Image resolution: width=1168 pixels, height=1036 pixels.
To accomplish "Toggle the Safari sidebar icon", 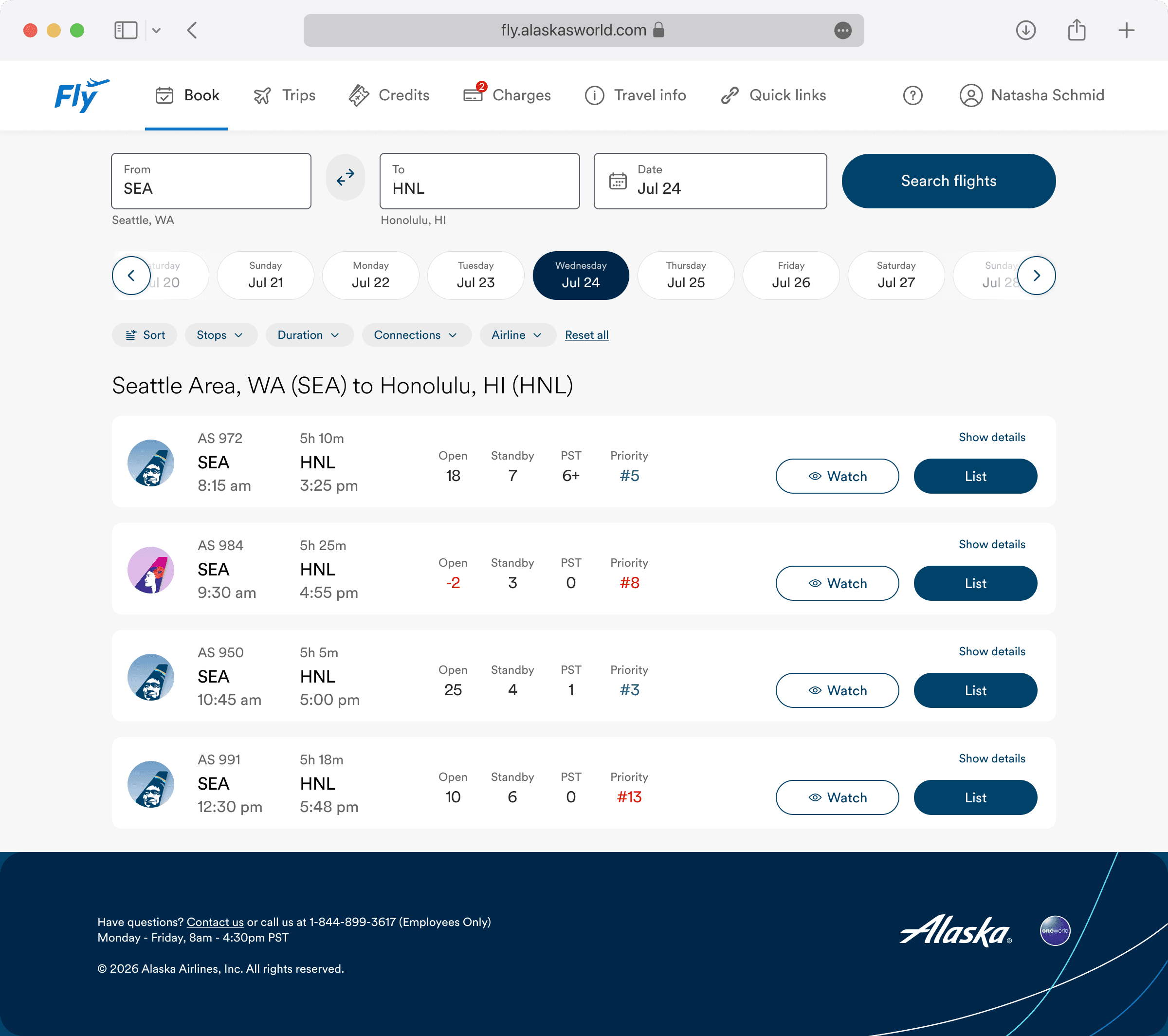I will 126,30.
